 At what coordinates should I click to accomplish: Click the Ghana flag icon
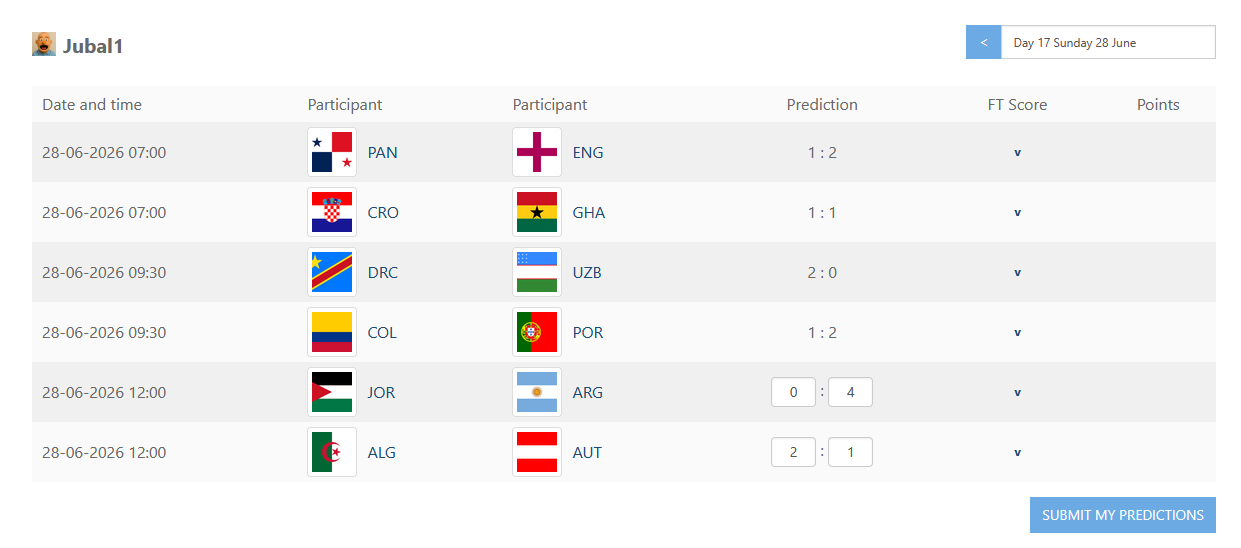click(537, 212)
